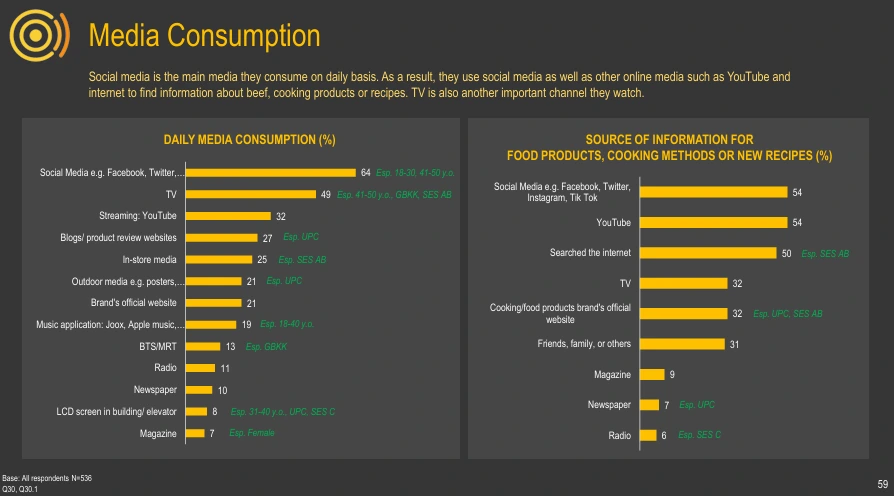Click the slide page number 59
The height and width of the screenshot is (496, 894).
[882, 484]
